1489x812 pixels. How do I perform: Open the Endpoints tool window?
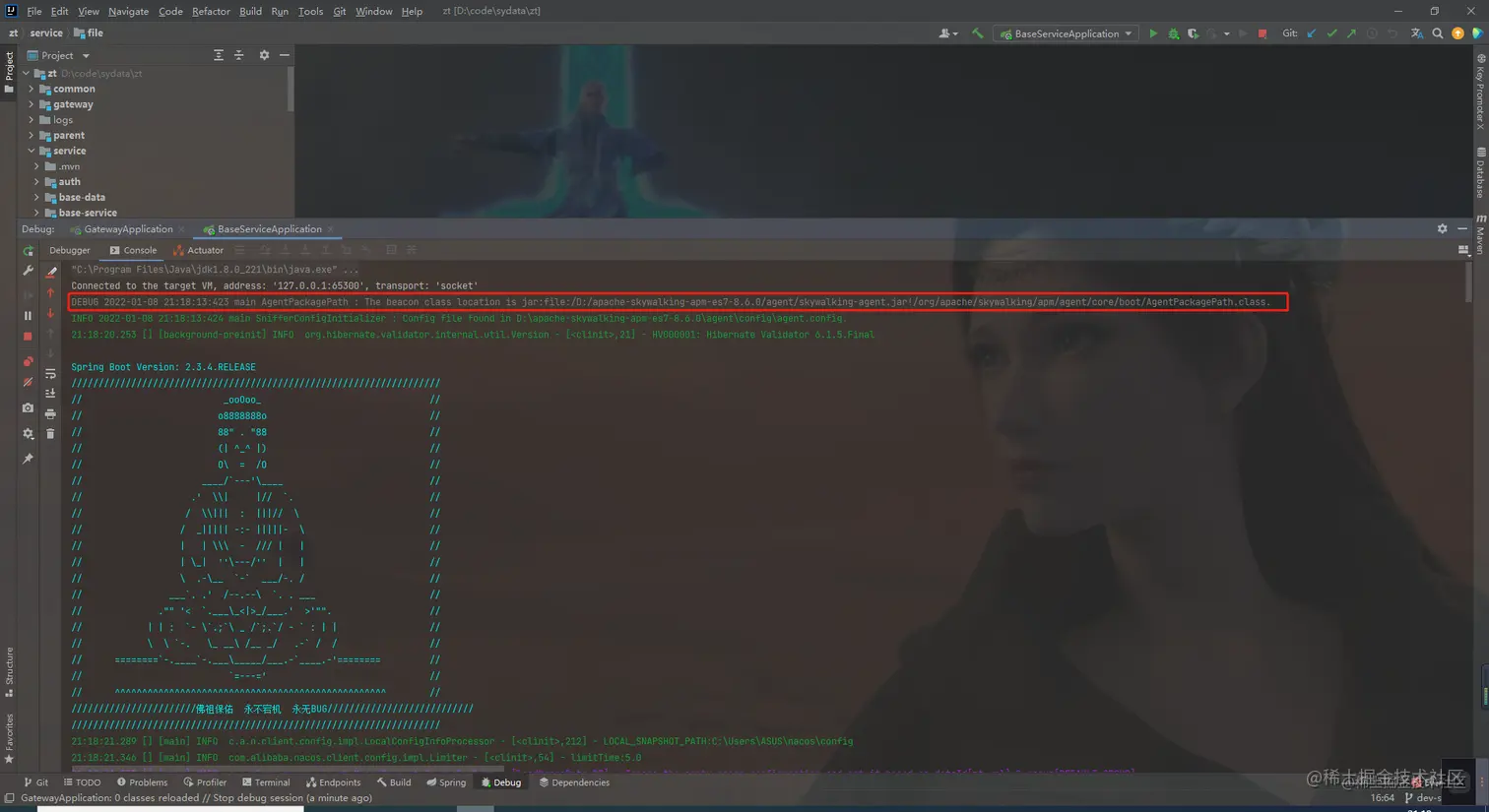pos(333,782)
